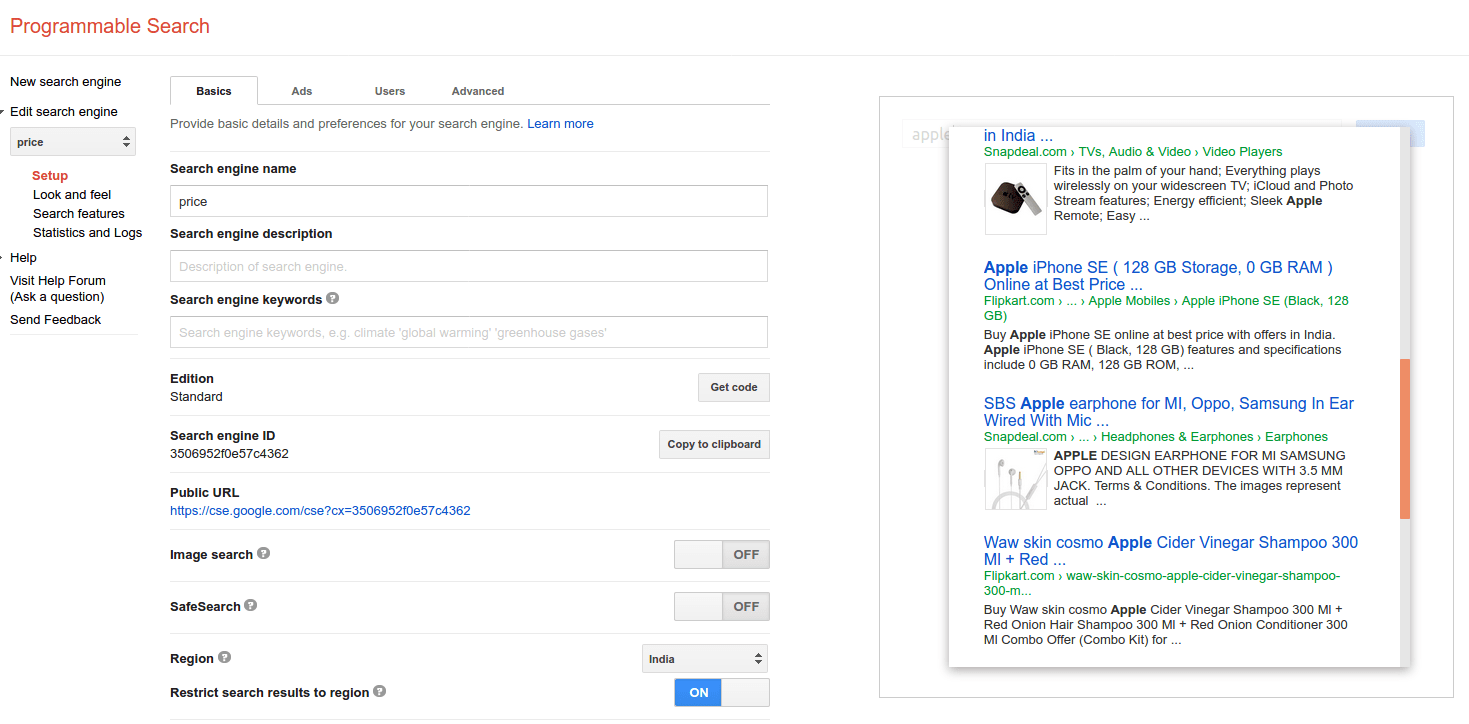Collapse the Edit search engine section
Screen dimensions: 1469x724
[5, 111]
